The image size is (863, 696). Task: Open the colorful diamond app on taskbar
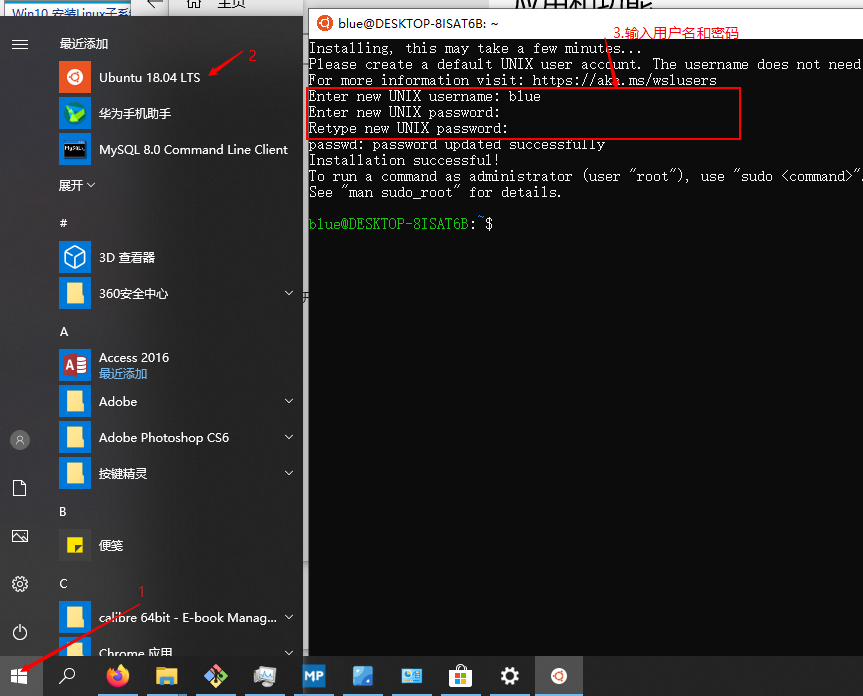pos(216,676)
